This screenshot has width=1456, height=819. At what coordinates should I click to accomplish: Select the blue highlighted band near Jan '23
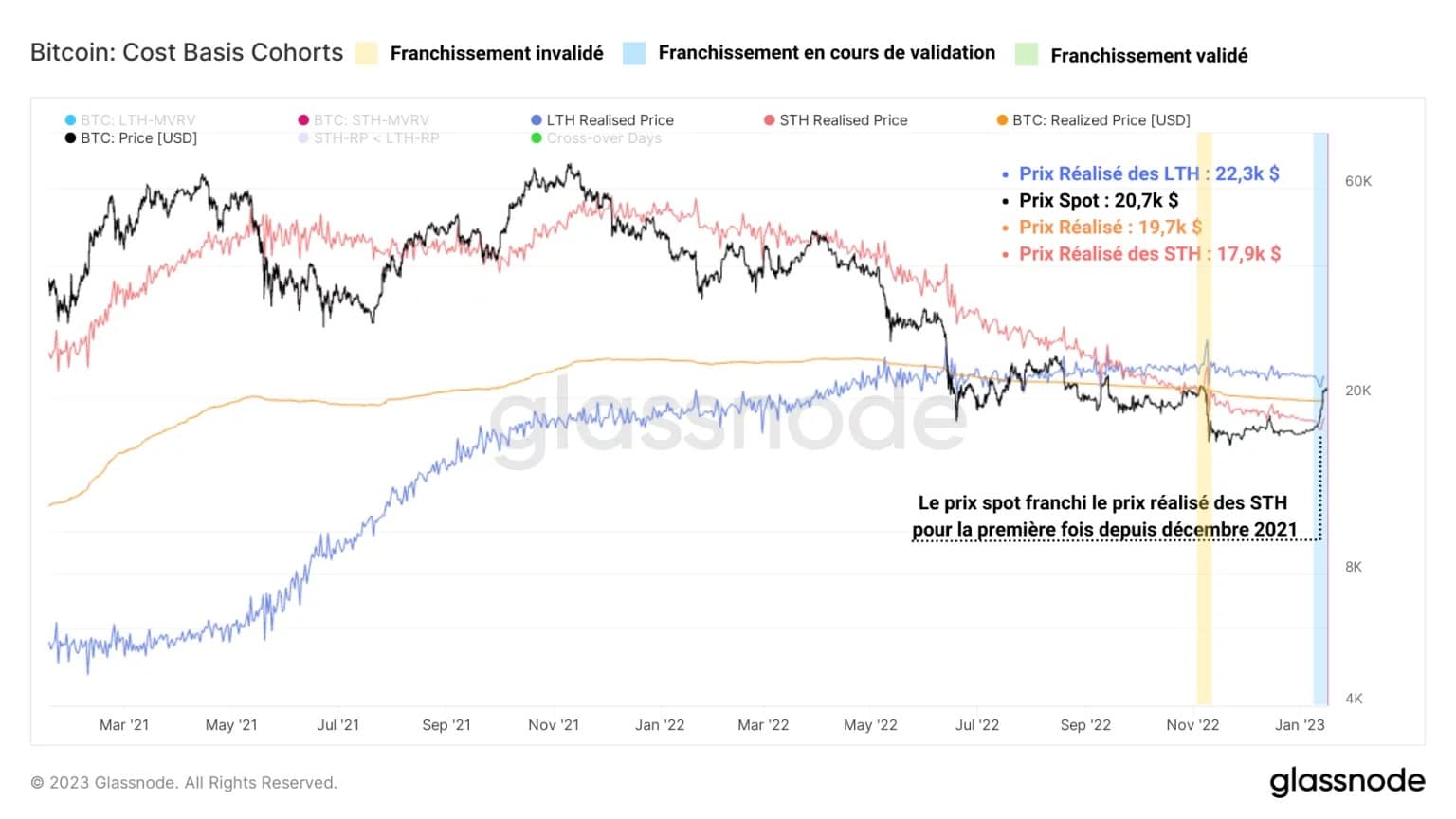point(1320,419)
